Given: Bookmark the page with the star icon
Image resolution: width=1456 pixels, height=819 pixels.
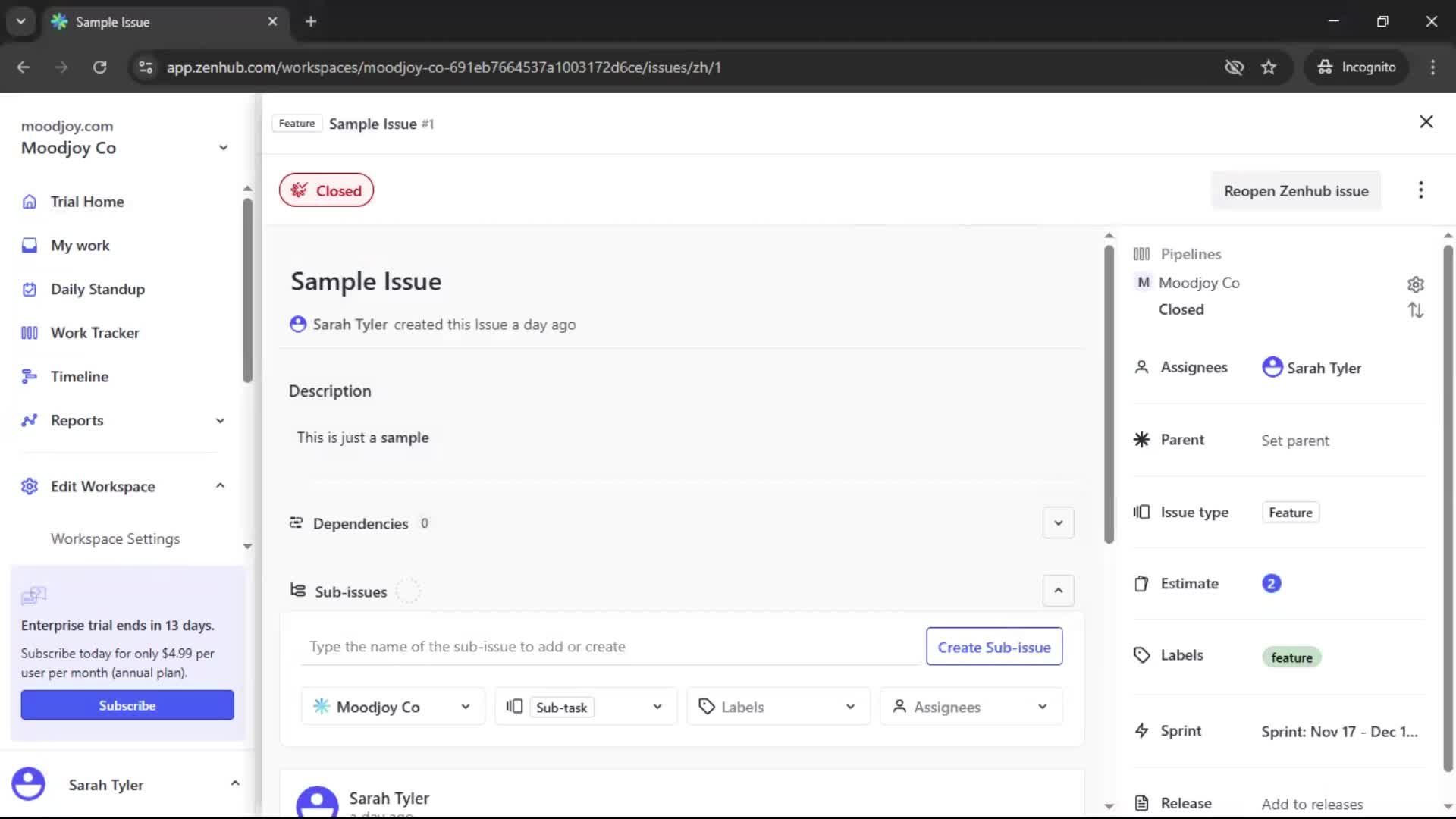Looking at the screenshot, I should 1268,67.
